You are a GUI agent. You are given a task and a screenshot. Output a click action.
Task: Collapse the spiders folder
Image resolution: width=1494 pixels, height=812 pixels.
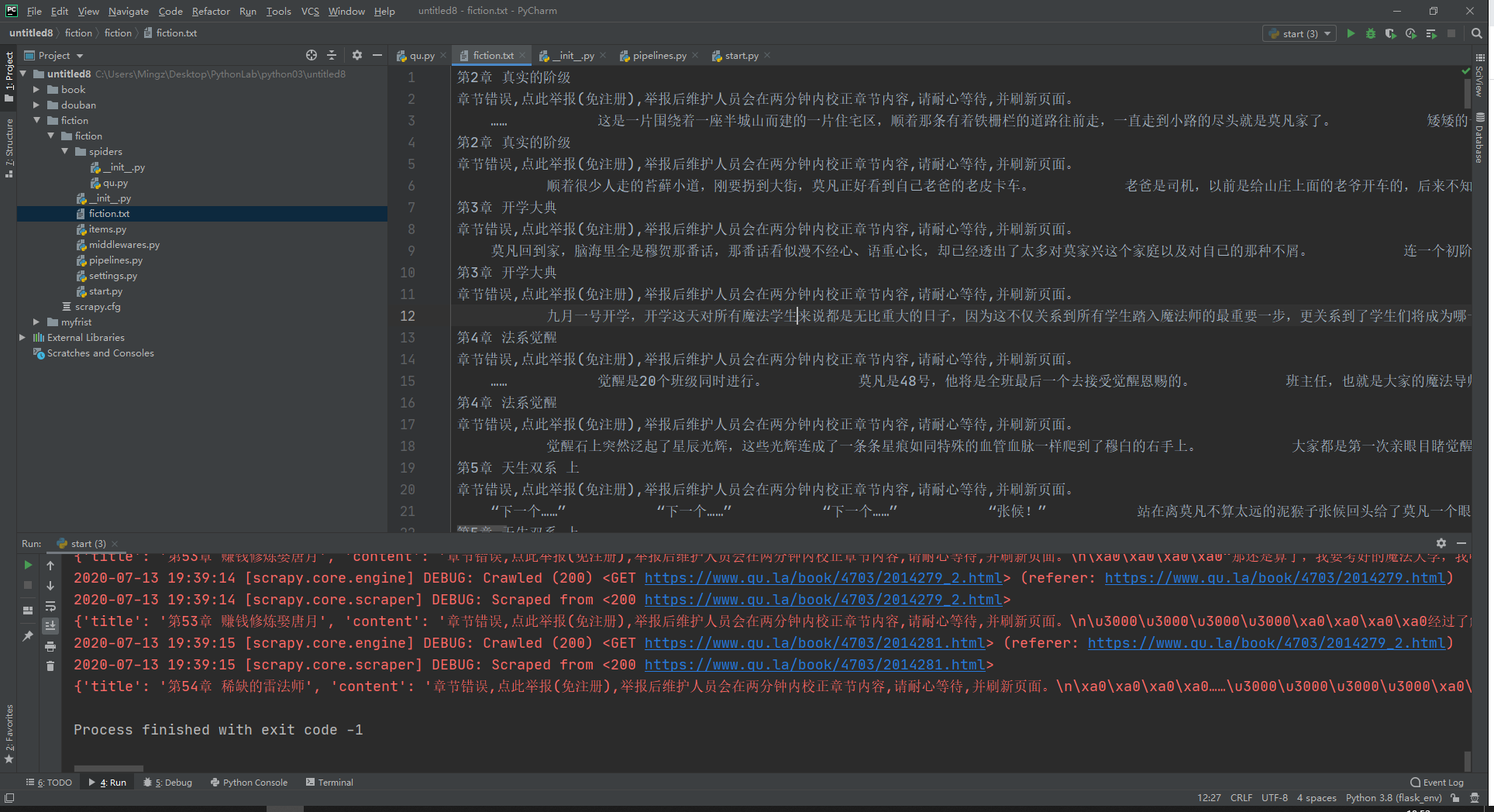click(64, 151)
